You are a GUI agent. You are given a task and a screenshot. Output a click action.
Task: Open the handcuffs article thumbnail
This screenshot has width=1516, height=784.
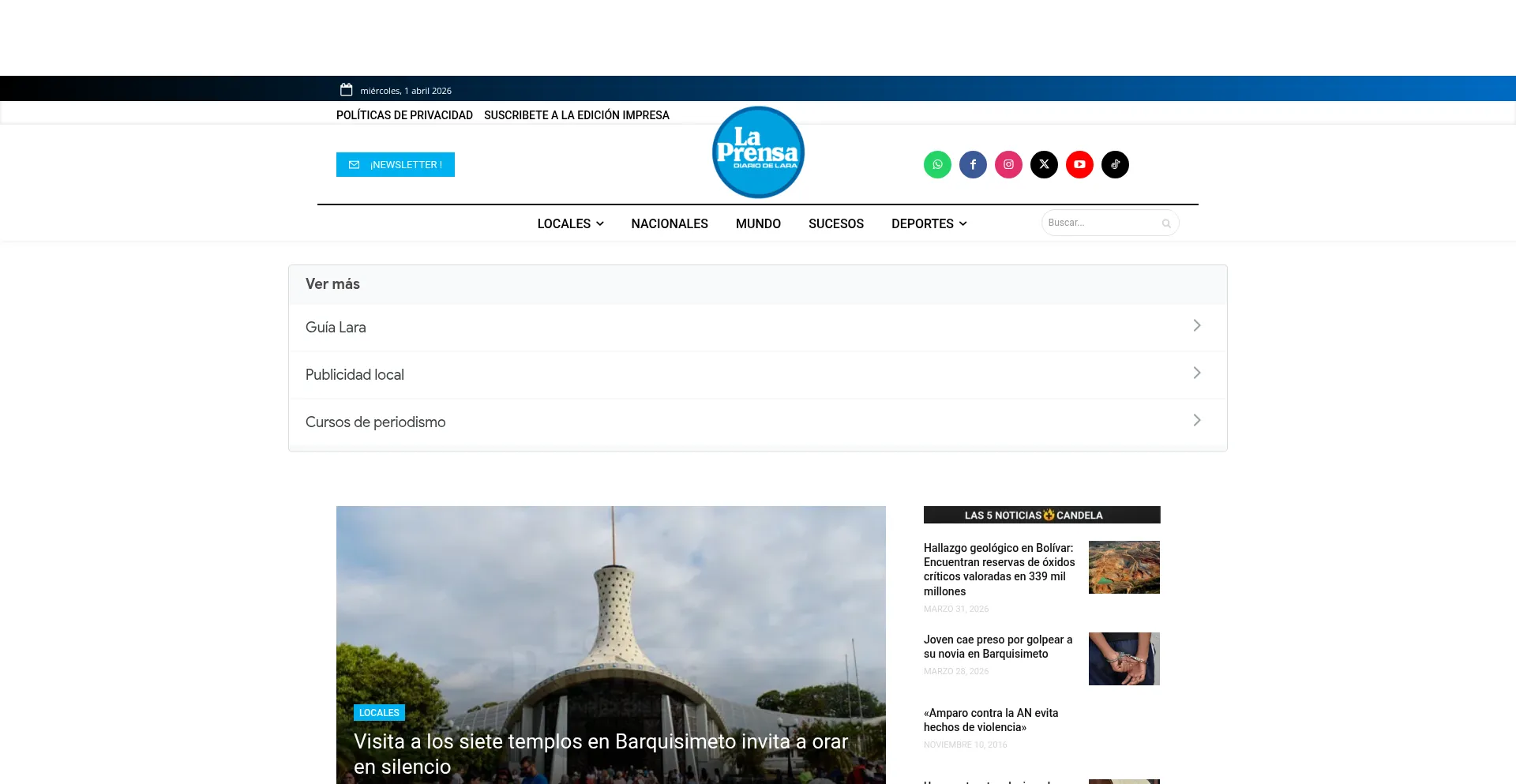coord(1124,658)
